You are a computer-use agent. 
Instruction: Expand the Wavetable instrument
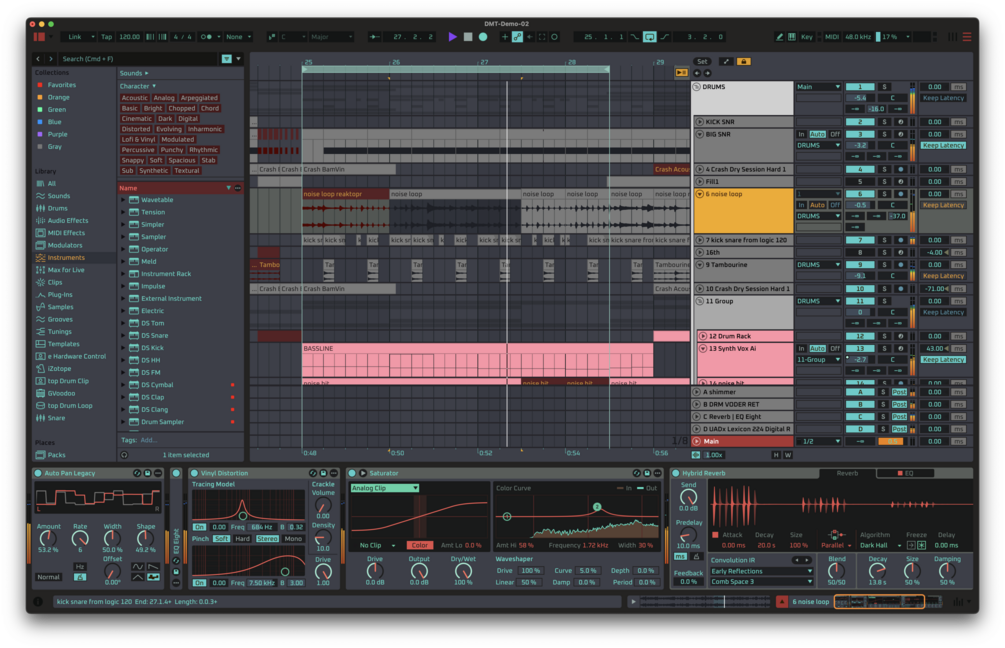point(123,200)
